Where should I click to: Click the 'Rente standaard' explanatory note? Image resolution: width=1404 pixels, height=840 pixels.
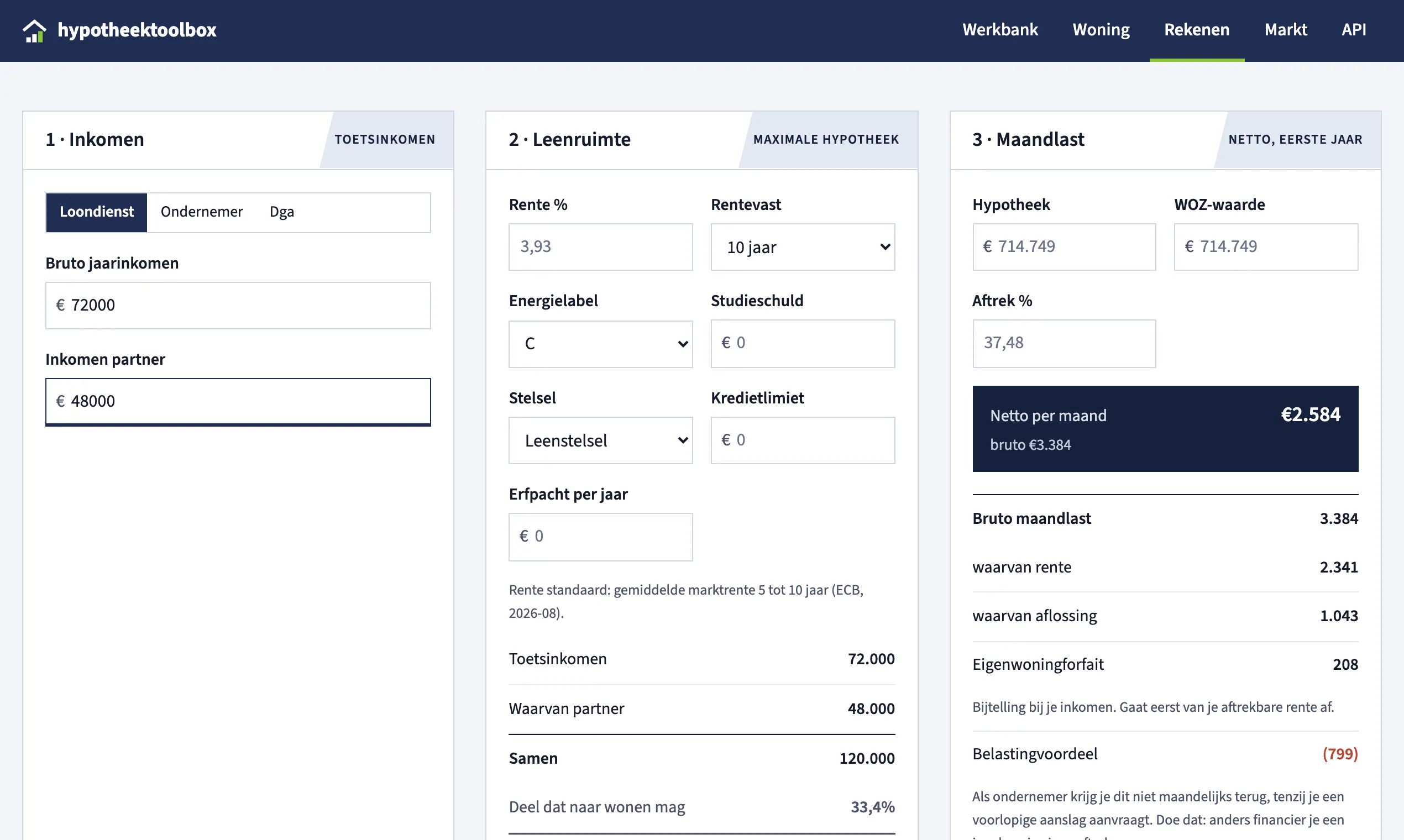click(x=685, y=601)
